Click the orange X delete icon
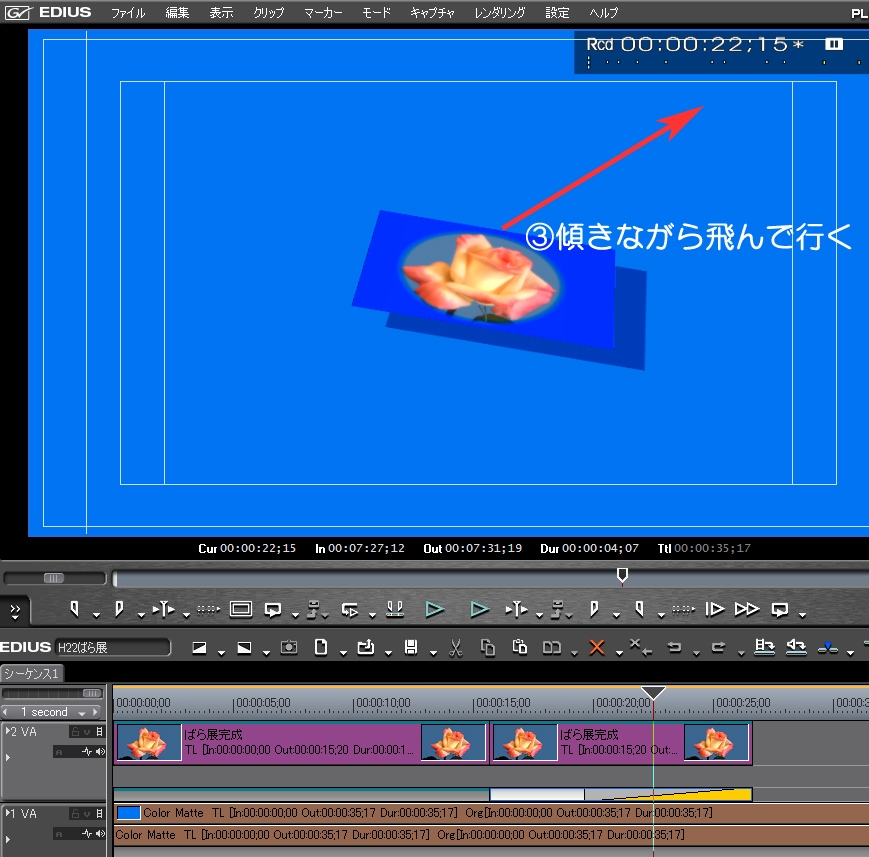 [x=597, y=648]
